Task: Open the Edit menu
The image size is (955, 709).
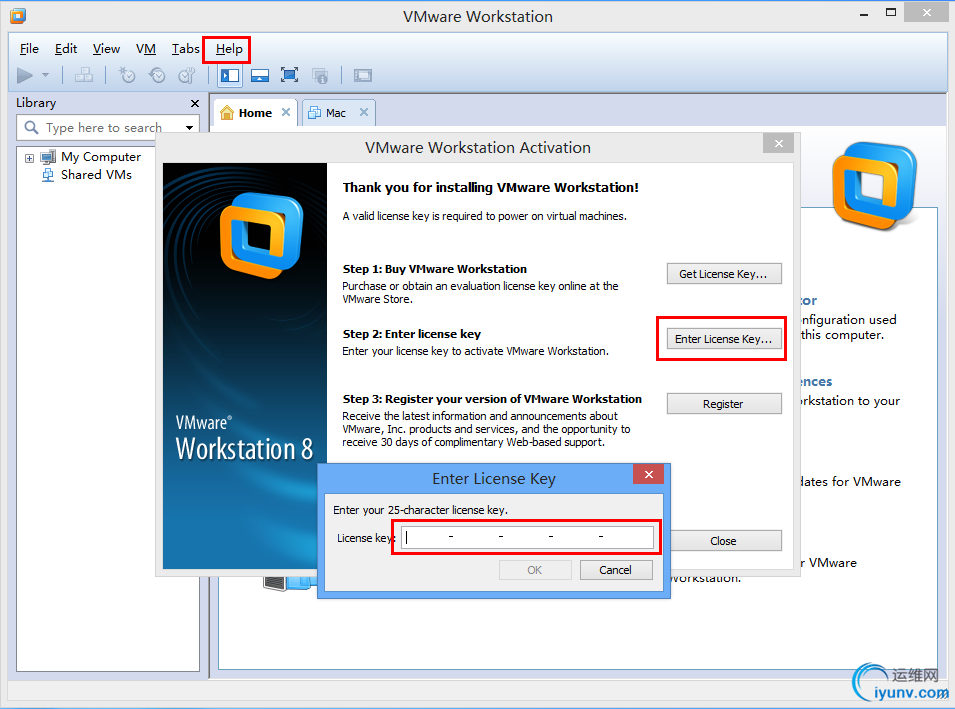Action: pos(66,49)
